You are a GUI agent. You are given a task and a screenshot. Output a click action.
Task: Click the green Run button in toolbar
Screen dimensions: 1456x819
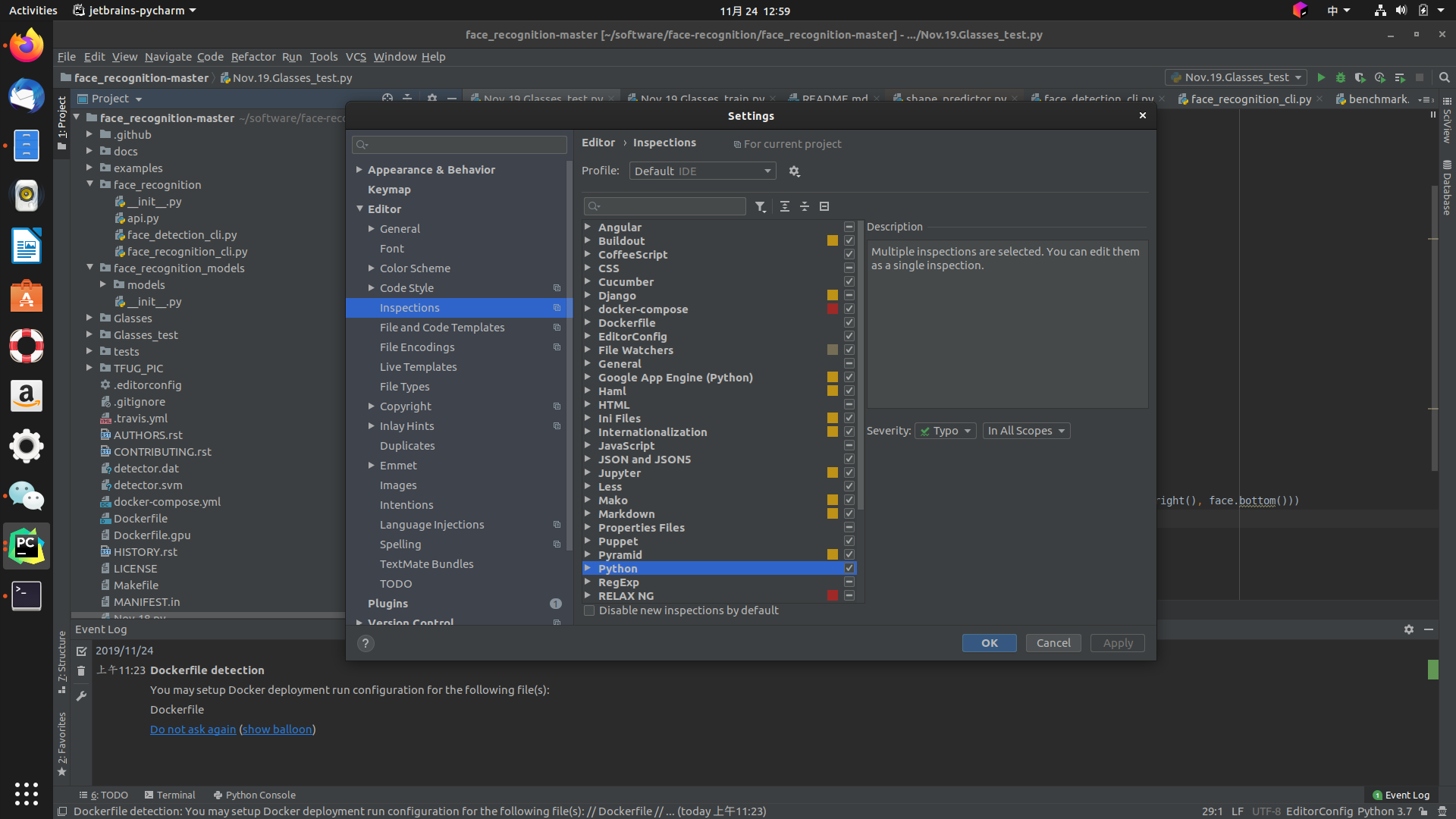[1321, 77]
